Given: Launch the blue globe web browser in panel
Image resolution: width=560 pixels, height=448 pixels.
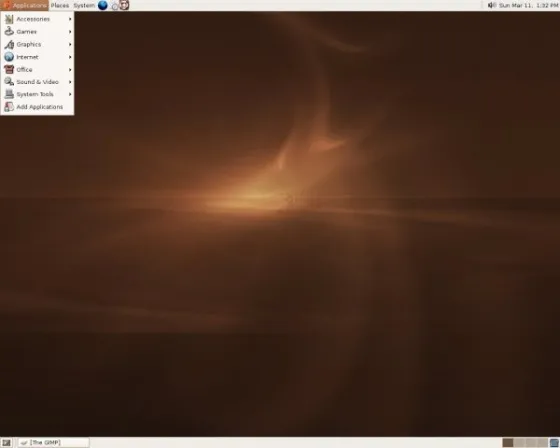Looking at the screenshot, I should point(102,5).
